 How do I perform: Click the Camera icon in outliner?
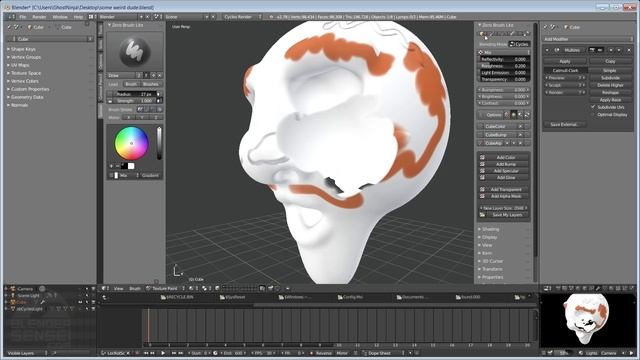(x=13, y=289)
